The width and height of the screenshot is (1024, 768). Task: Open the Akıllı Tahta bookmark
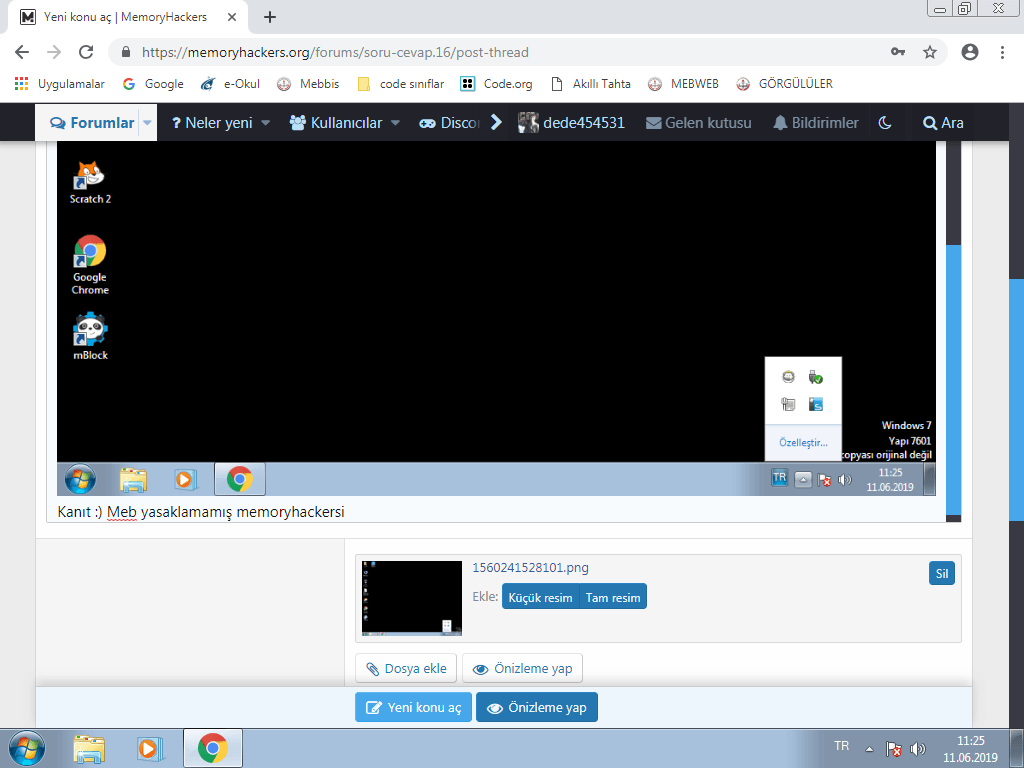click(591, 84)
